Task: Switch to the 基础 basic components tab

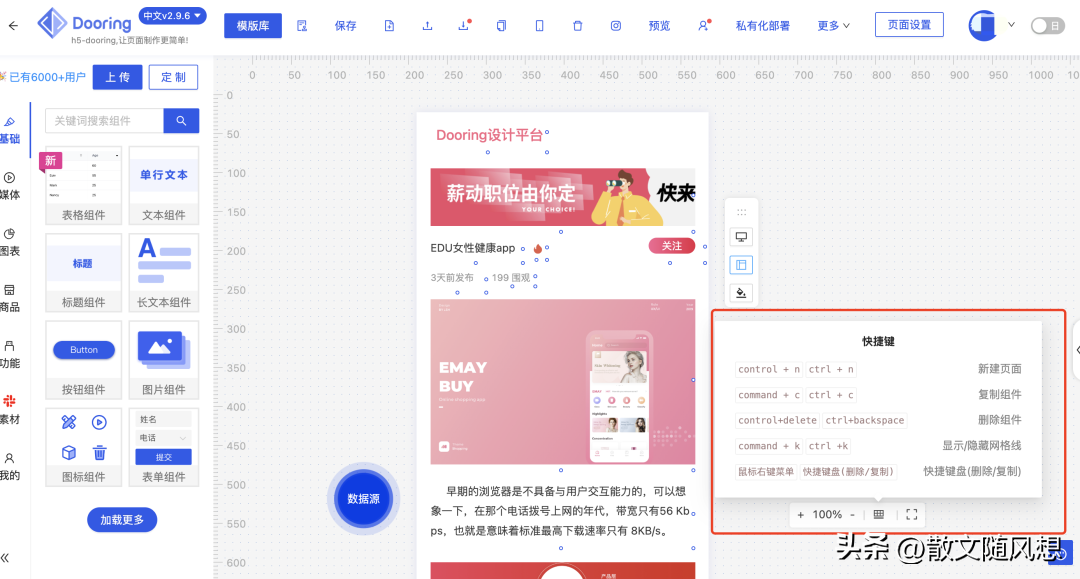Action: 10,130
